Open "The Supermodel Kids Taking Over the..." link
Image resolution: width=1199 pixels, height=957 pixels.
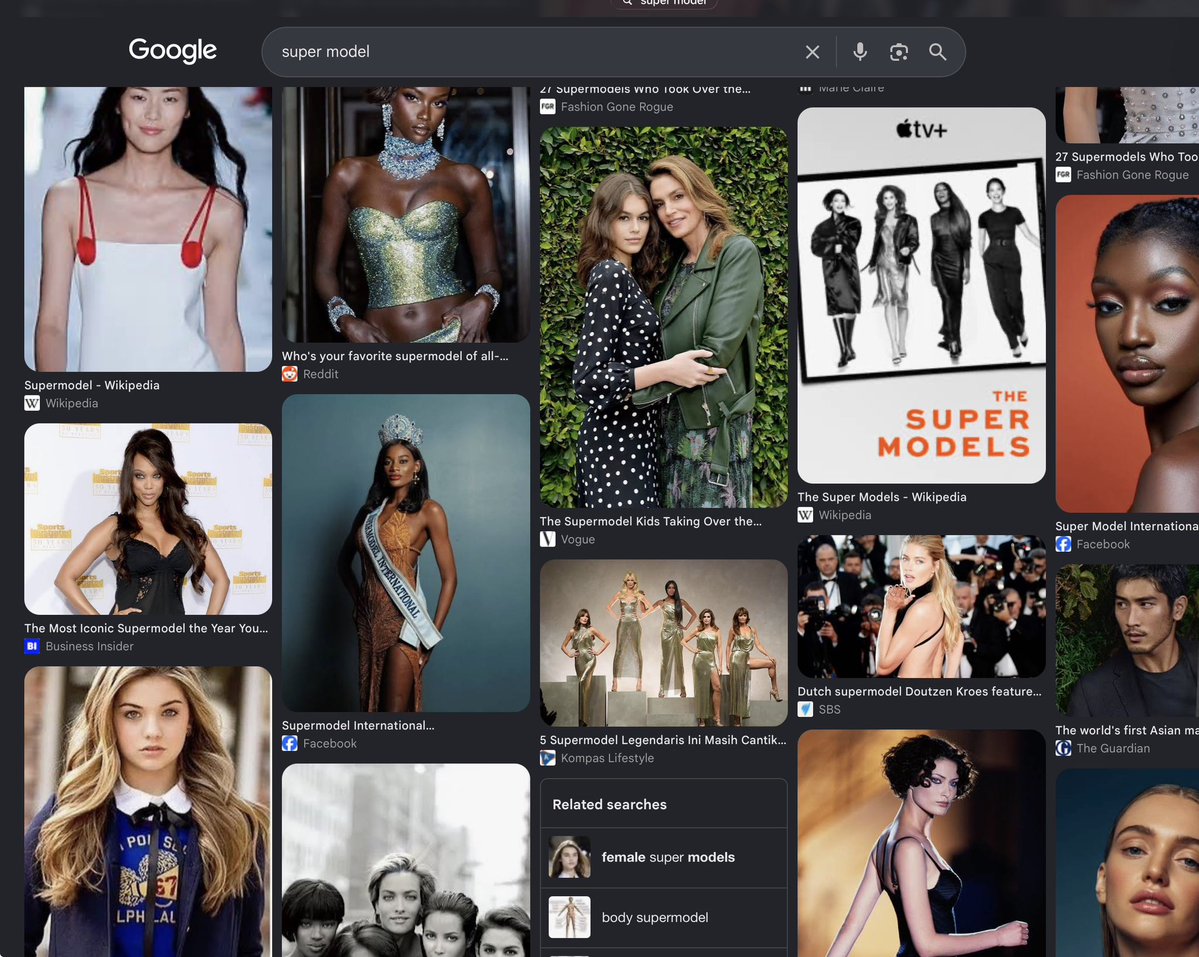651,521
